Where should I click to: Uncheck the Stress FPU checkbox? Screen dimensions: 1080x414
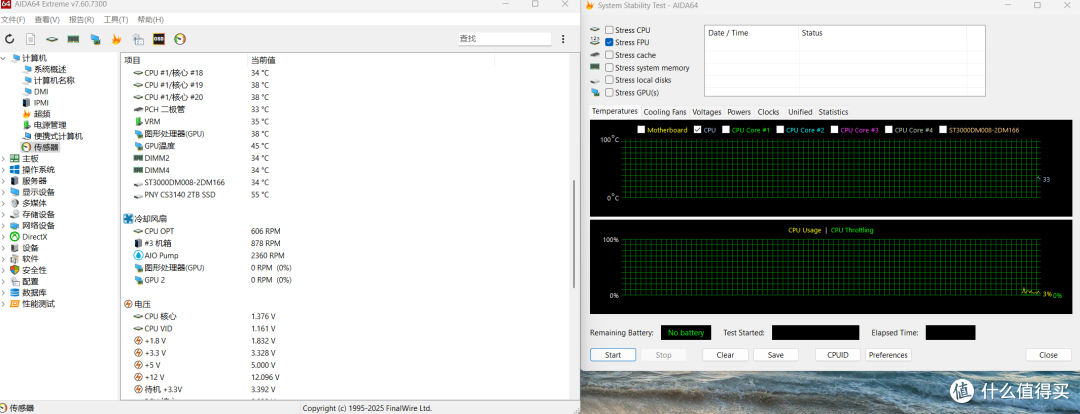pos(609,43)
